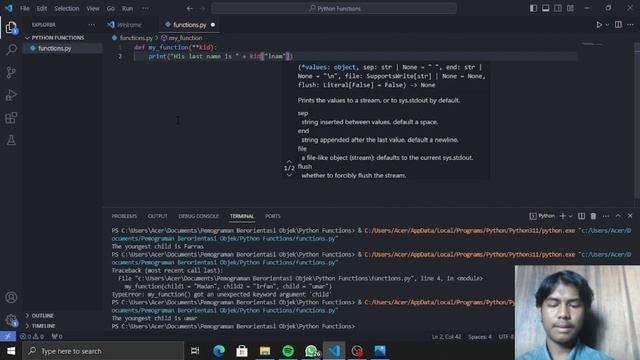Open the File menu
Image resolution: width=640 pixels, height=360 pixels.
coord(24,8)
